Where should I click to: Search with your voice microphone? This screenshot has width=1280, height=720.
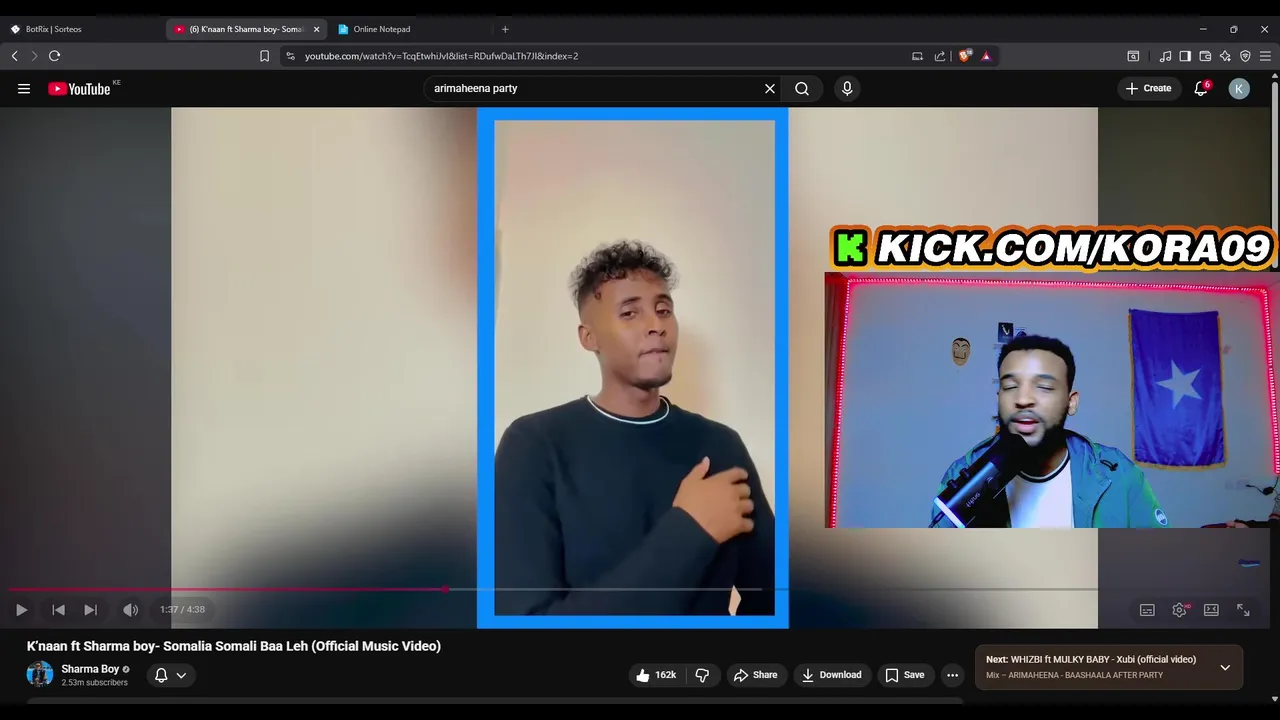[847, 88]
